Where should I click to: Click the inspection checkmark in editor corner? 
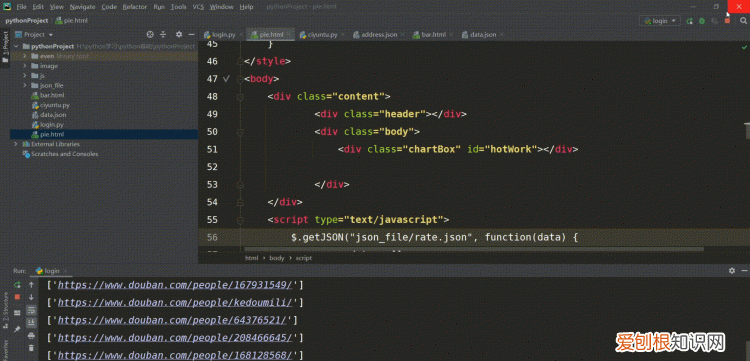[x=744, y=47]
